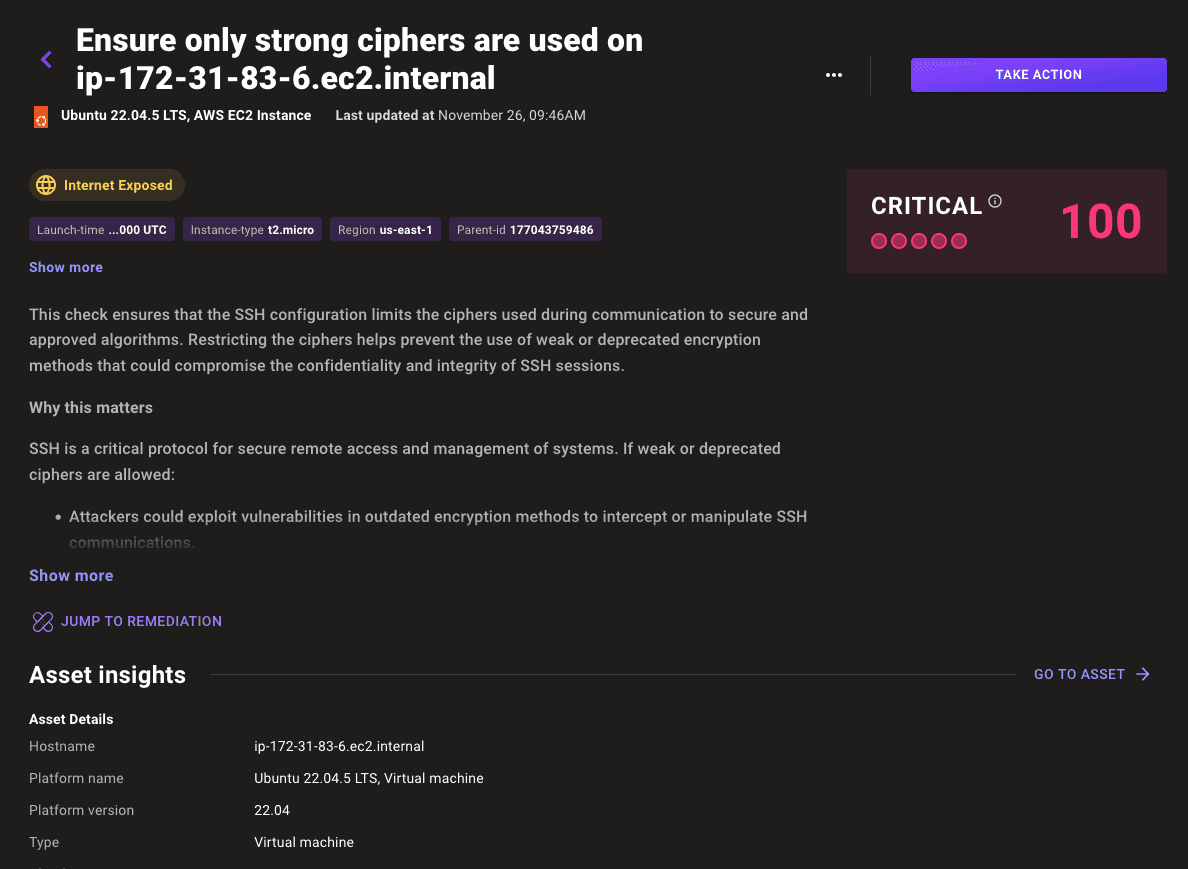Click the back arrow chevron
This screenshot has width=1188, height=869.
[46, 60]
